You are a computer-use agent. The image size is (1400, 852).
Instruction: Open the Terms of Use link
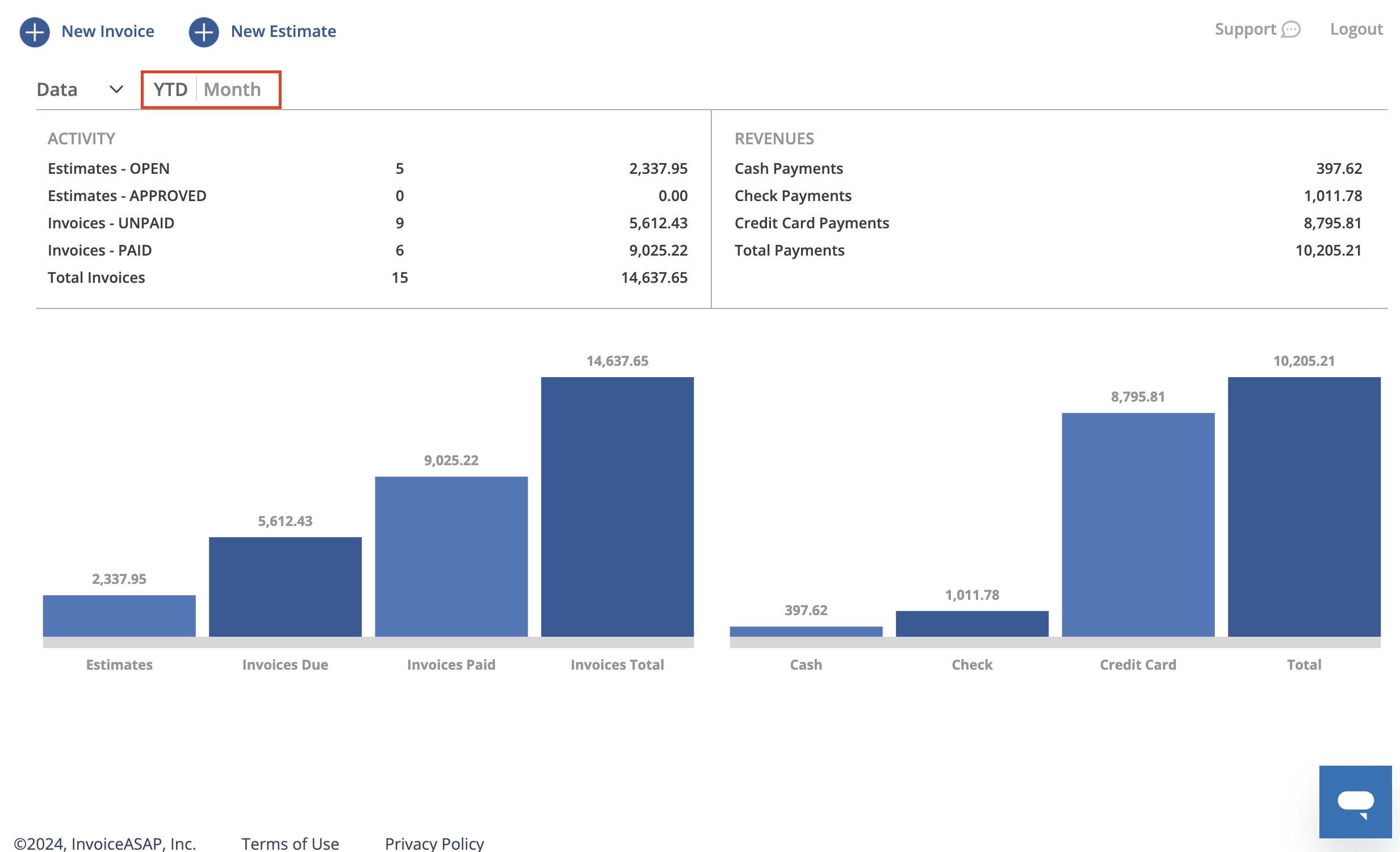[290, 843]
